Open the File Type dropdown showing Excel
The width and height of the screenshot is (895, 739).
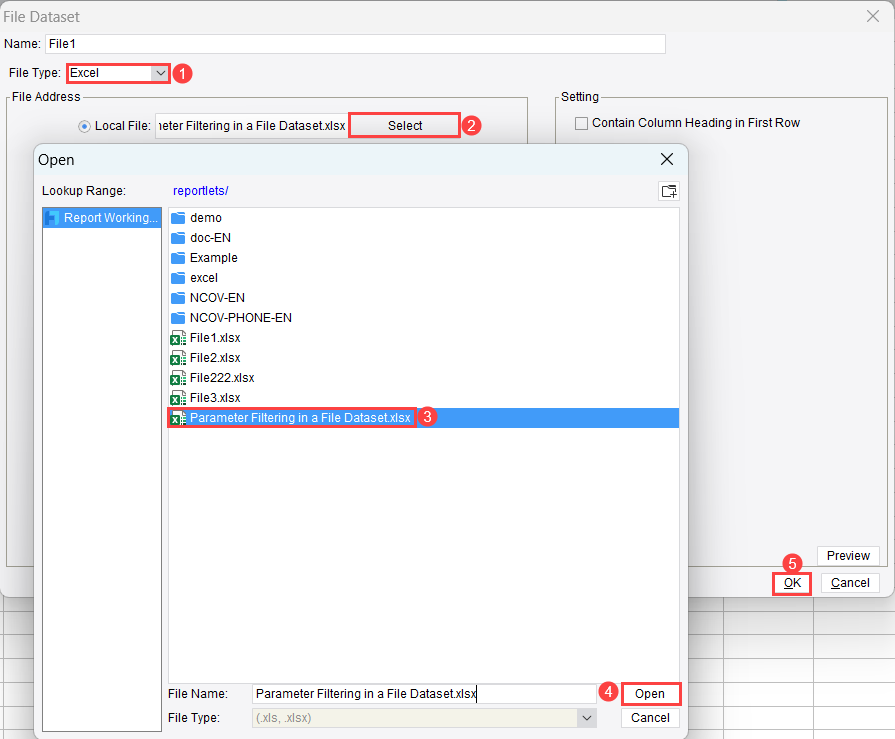click(118, 73)
